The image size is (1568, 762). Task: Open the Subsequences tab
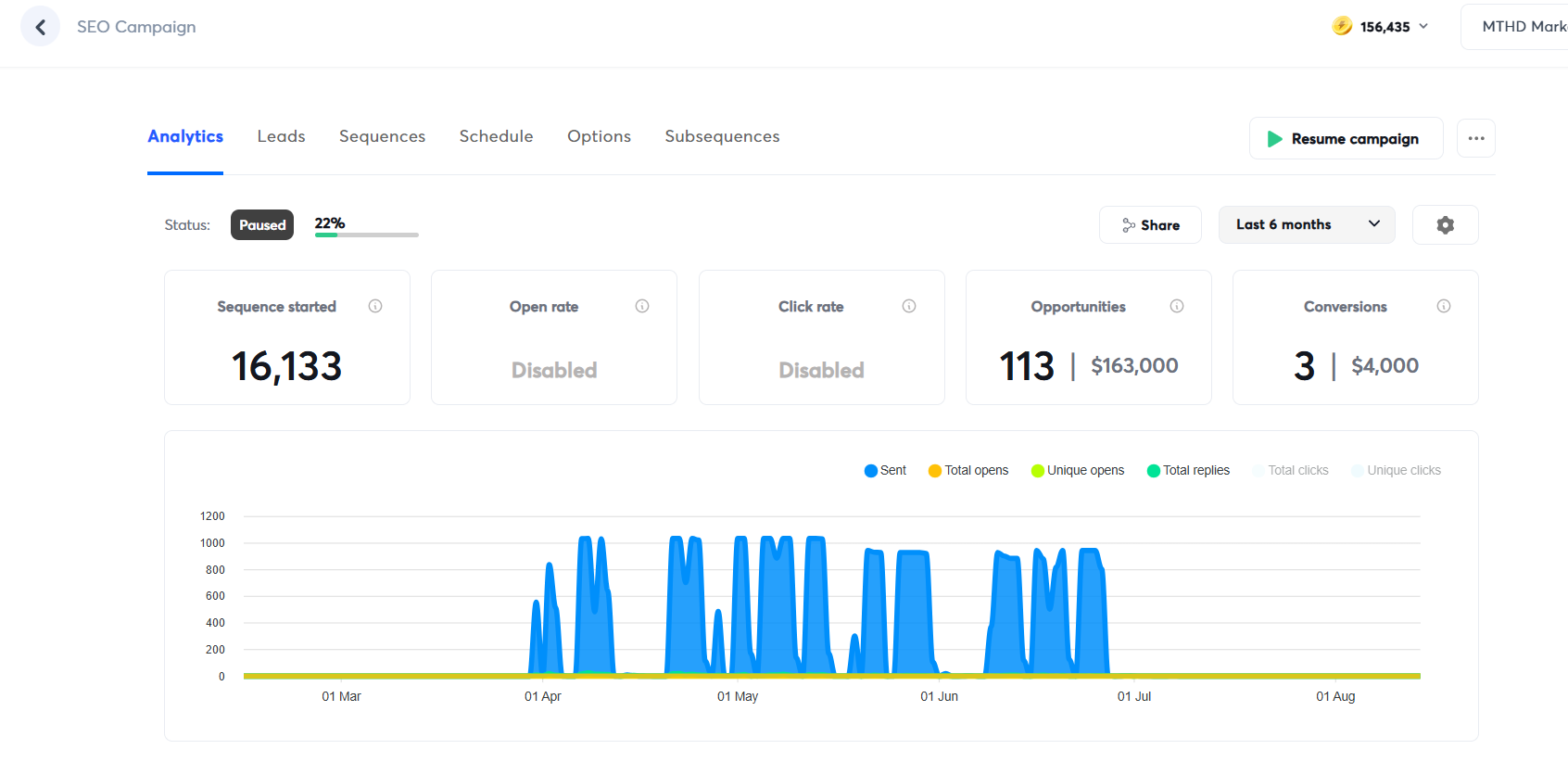722,136
